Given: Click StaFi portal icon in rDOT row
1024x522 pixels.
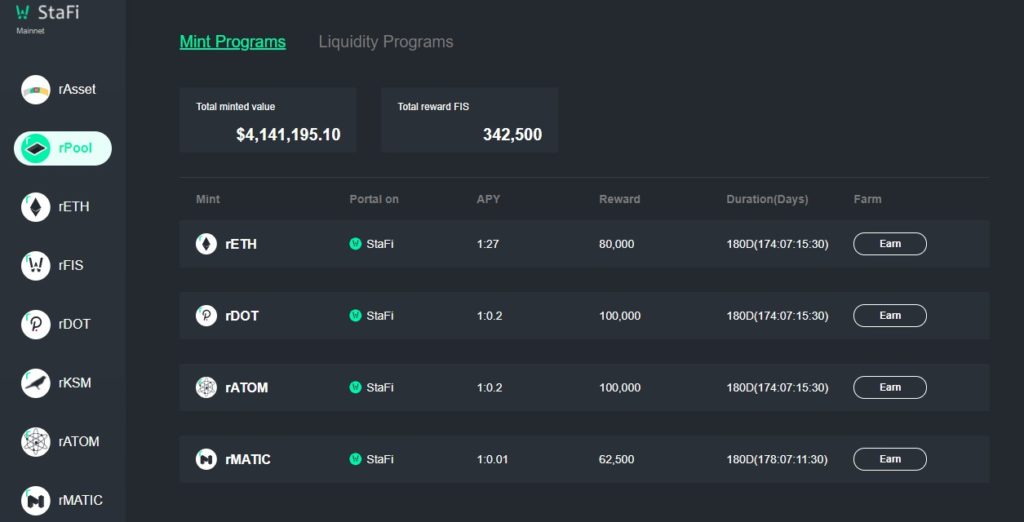Looking at the screenshot, I should (355, 316).
